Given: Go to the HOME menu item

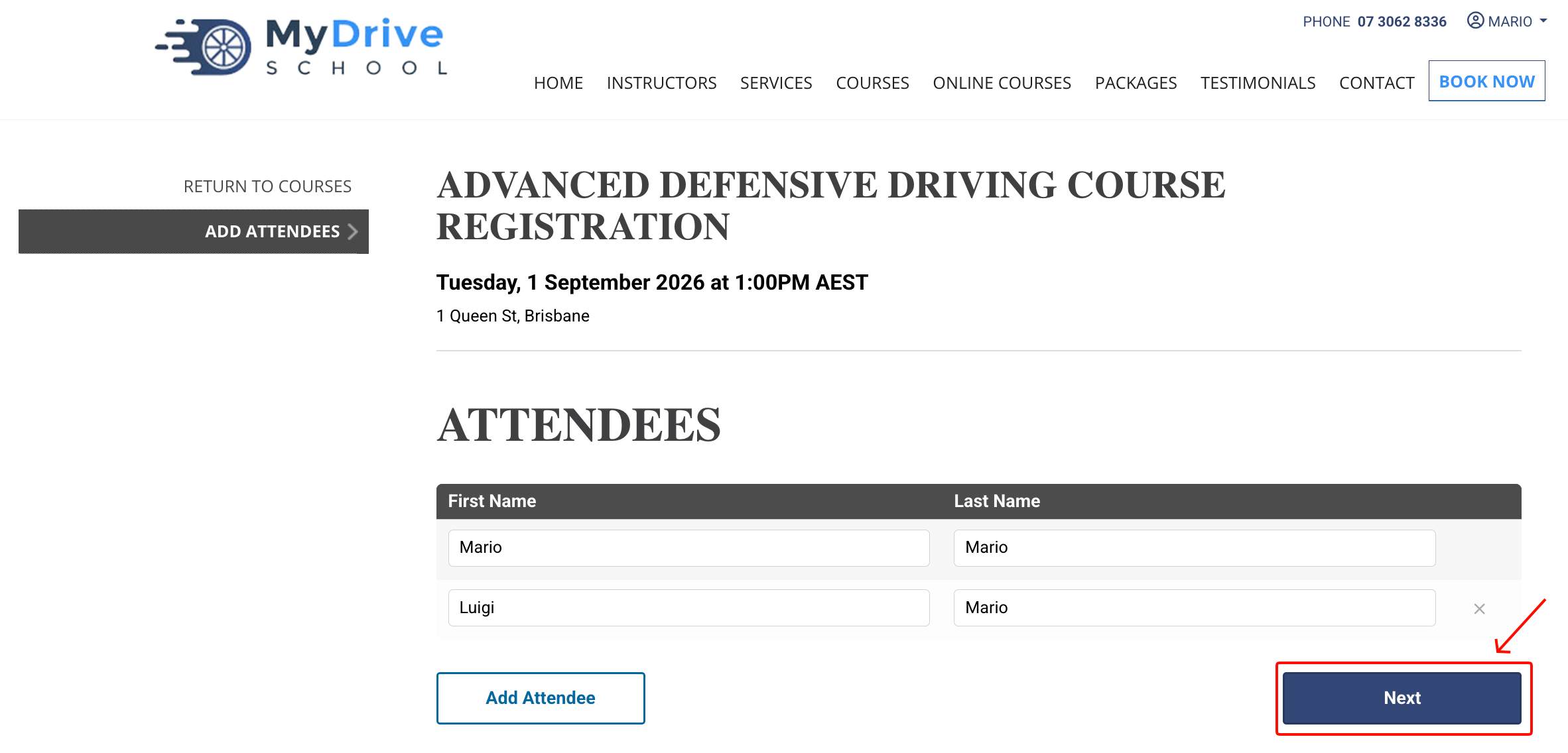Looking at the screenshot, I should click(x=558, y=83).
